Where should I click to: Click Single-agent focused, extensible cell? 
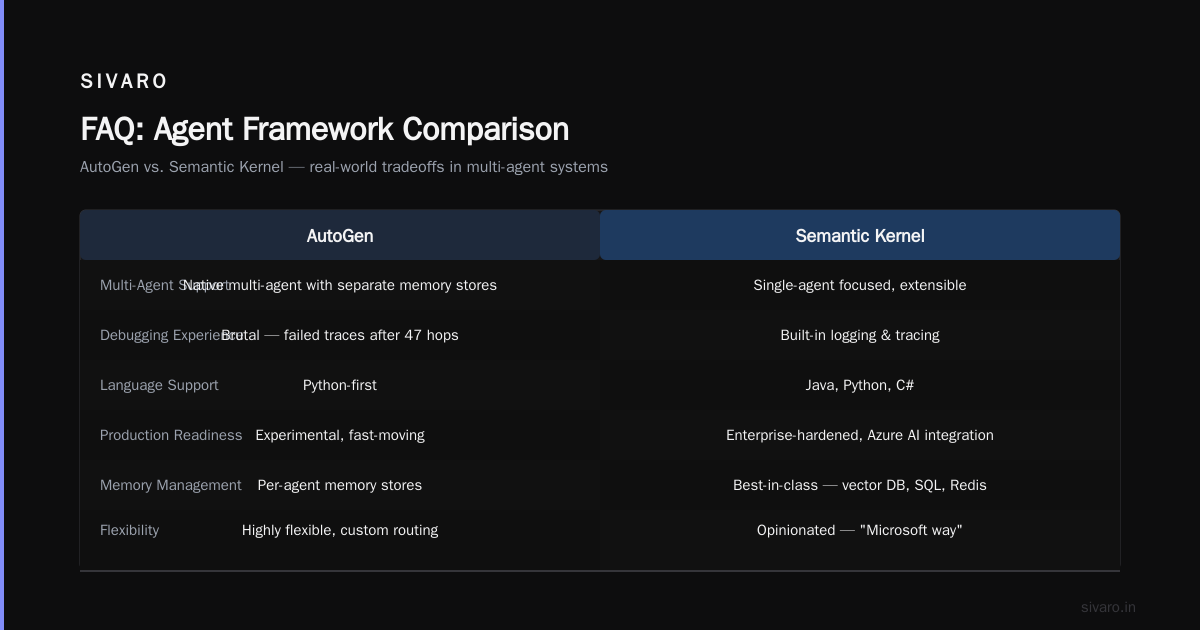coord(860,285)
